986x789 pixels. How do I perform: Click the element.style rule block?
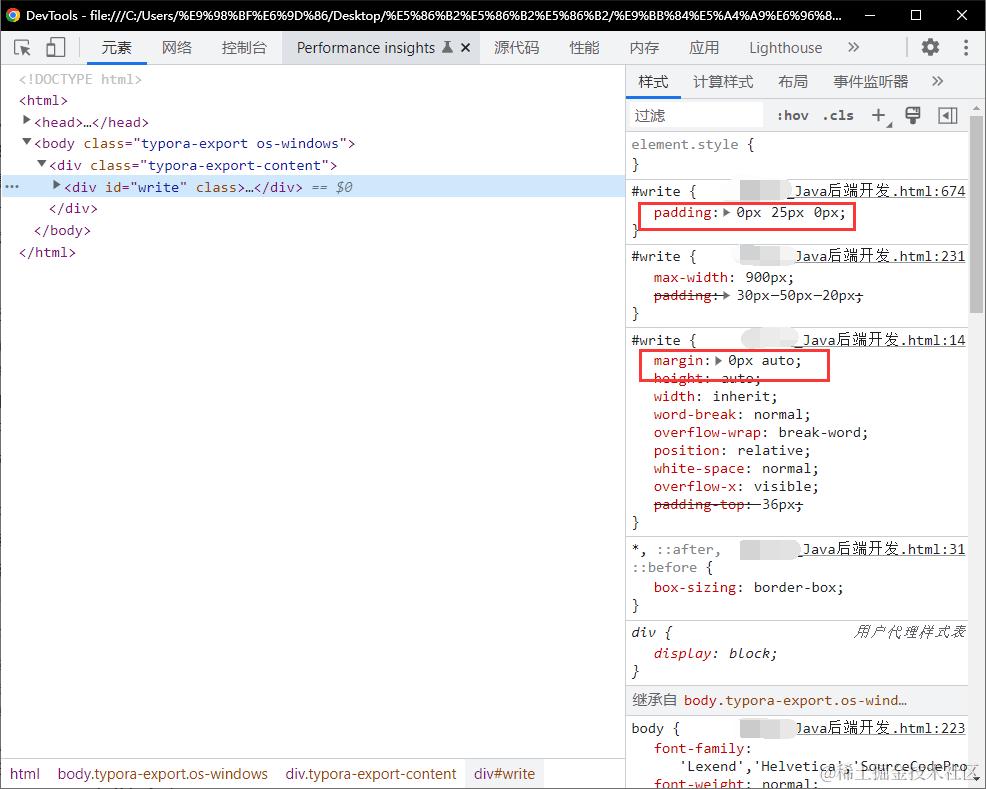[797, 154]
